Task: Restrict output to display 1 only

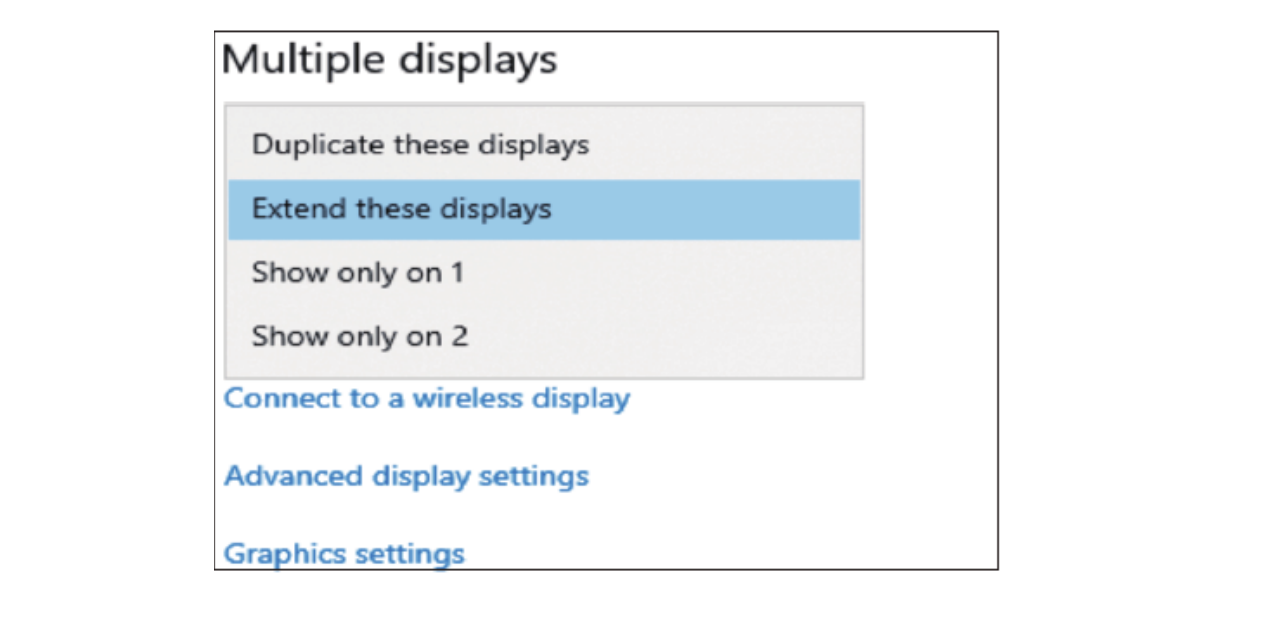Action: [x=544, y=272]
